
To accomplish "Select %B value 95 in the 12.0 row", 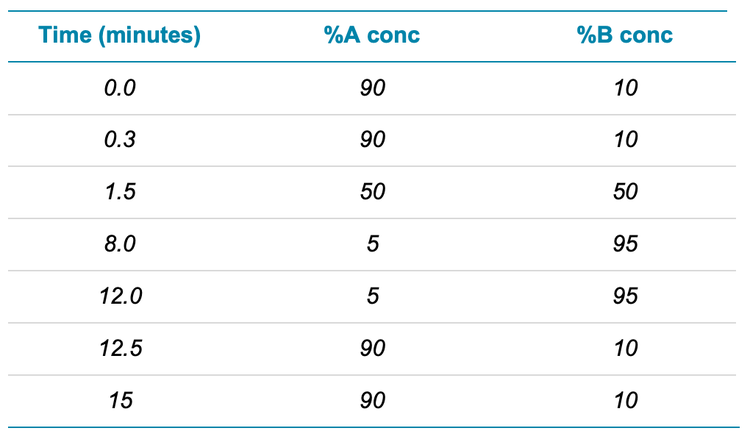I will (x=625, y=296).
